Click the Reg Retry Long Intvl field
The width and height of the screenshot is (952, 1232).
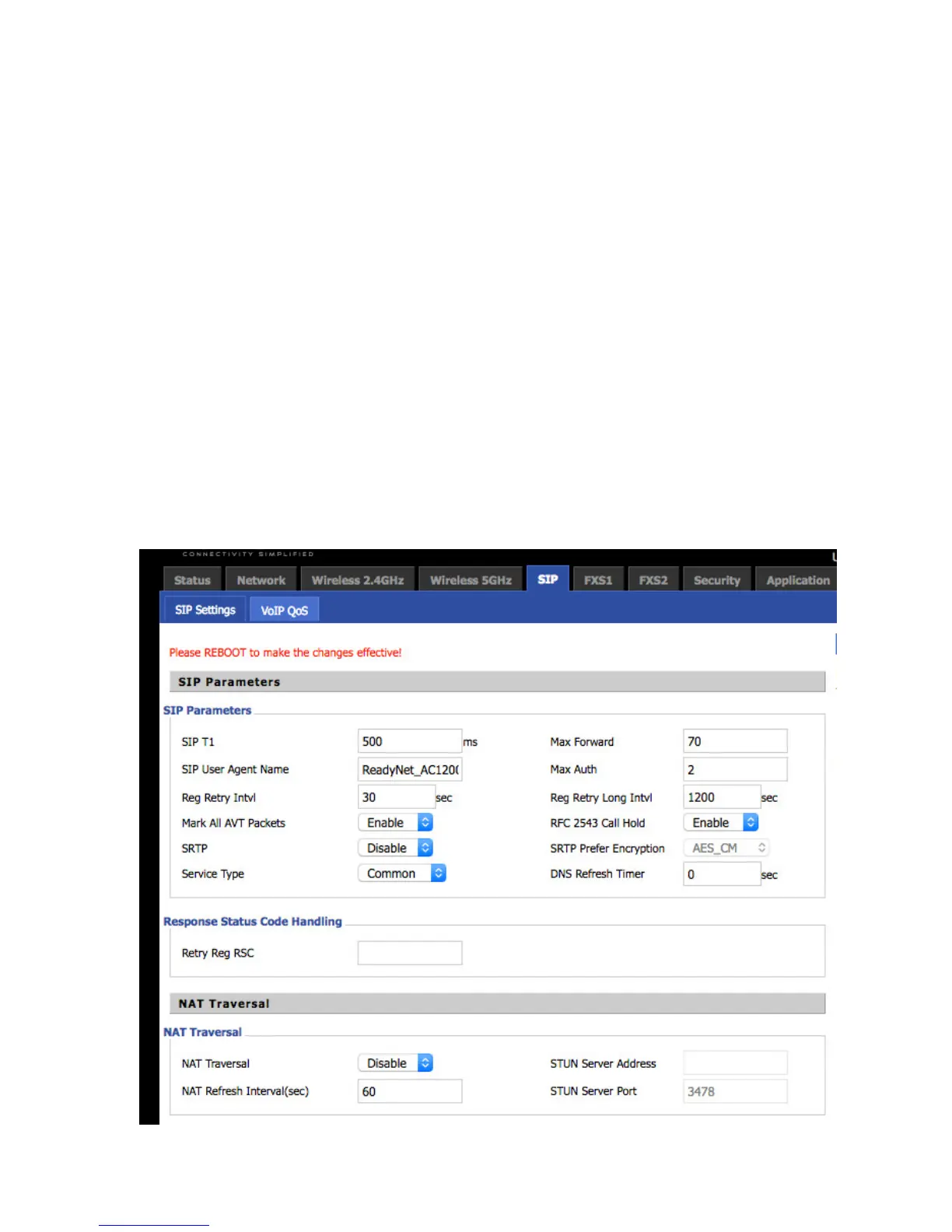[722, 797]
